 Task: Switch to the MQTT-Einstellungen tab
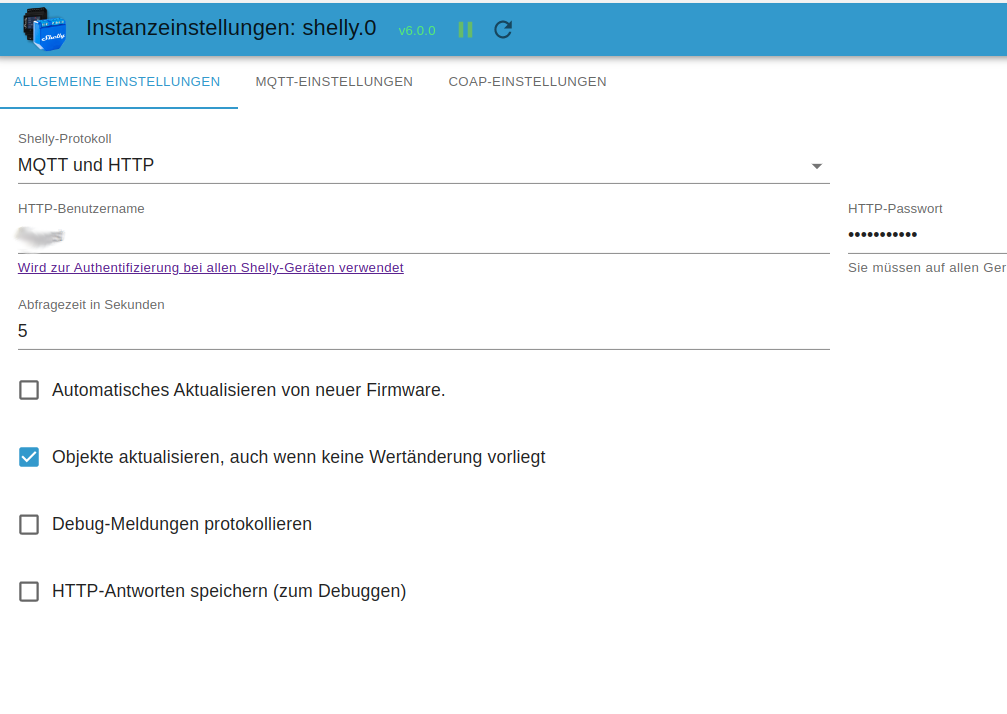pyautogui.click(x=334, y=82)
